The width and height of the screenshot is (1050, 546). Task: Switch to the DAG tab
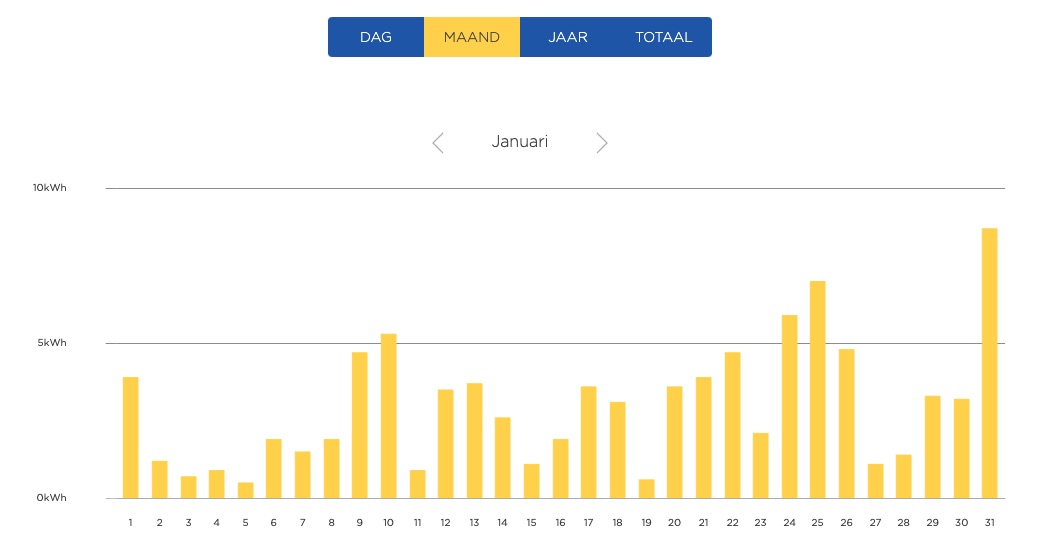[x=376, y=37]
